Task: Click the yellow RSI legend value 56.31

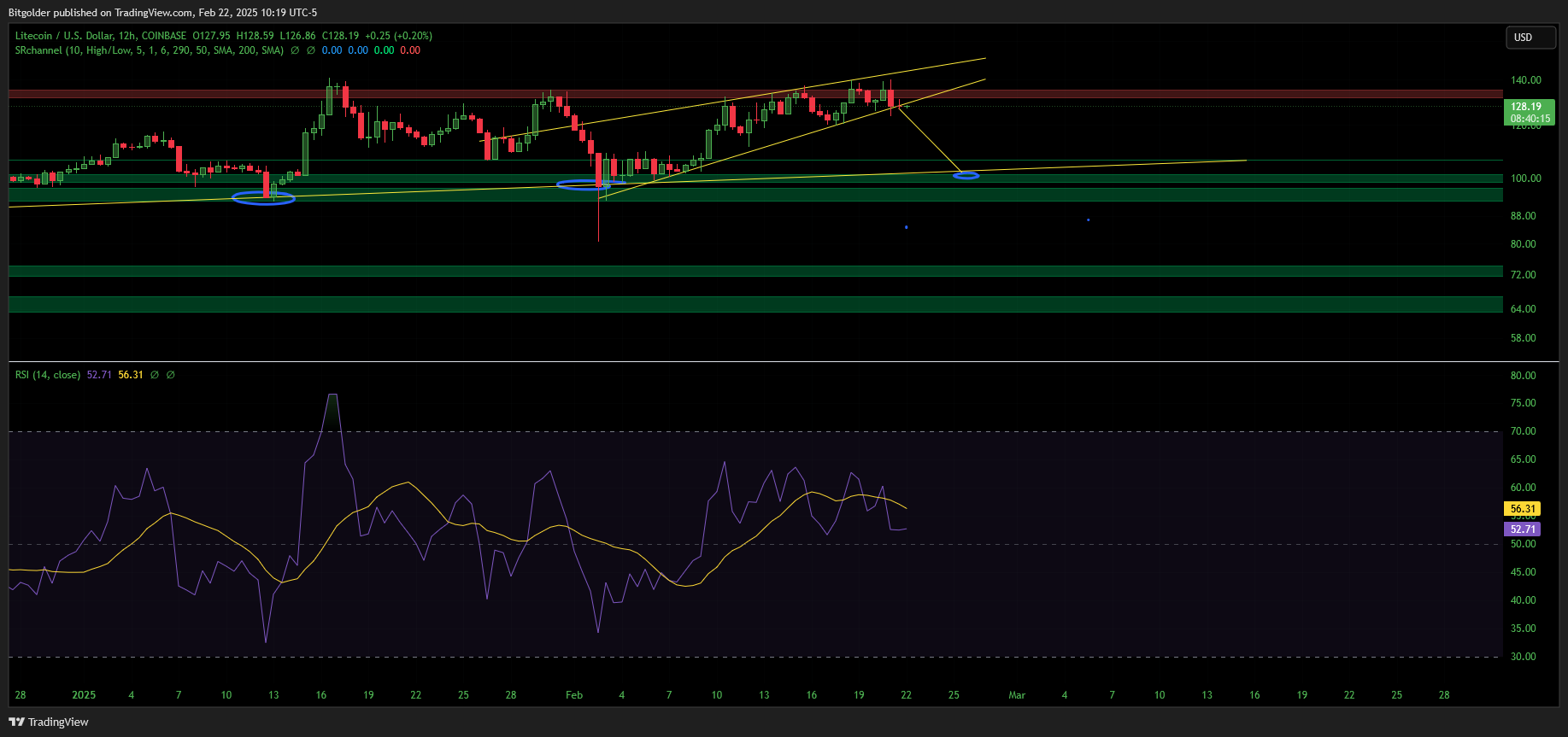Action: pyautogui.click(x=131, y=375)
